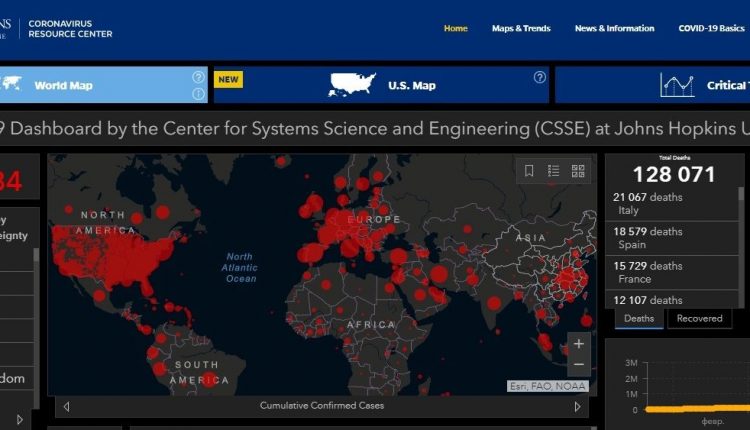Image resolution: width=750 pixels, height=430 pixels.
Task: Click the info icon on World Map tab
Action: click(198, 94)
